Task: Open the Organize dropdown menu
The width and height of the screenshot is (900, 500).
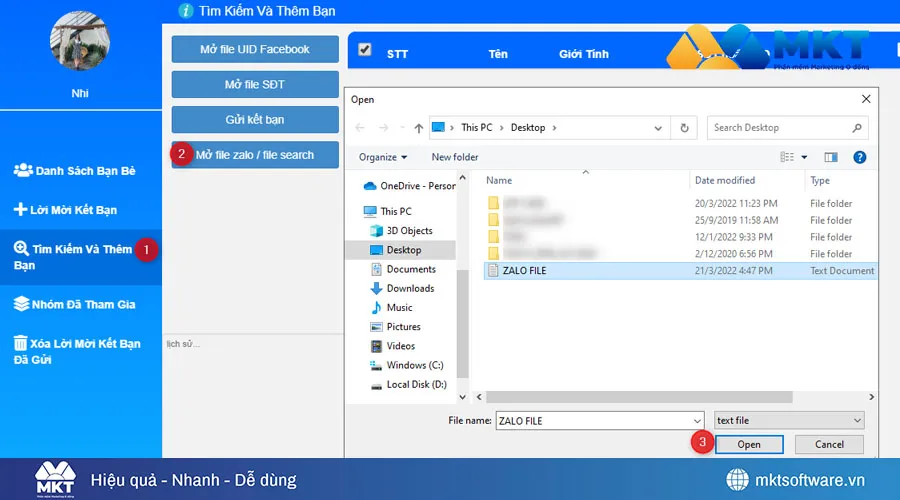Action: 382,157
